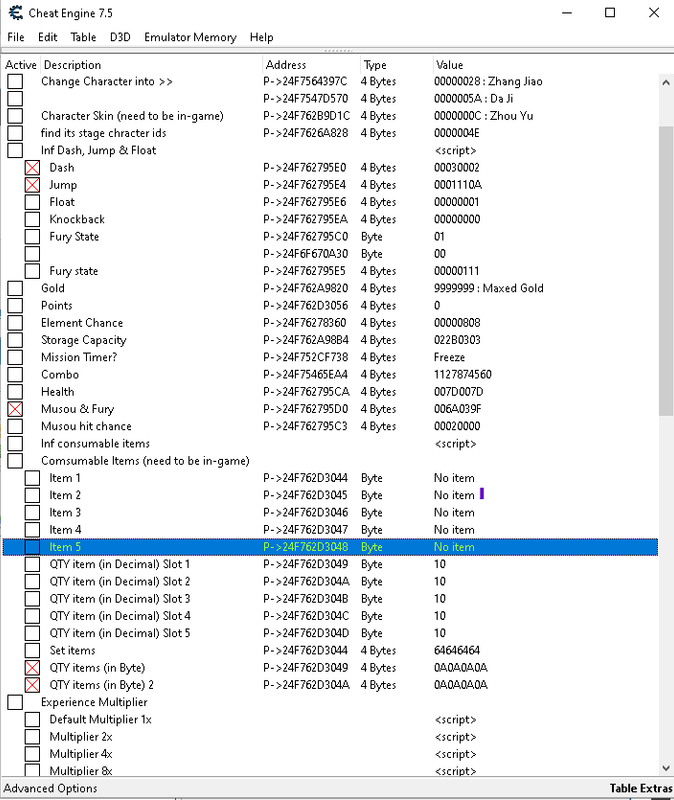This screenshot has height=800, width=674.
Task: Toggle the Comsumable Items group checkbox
Action: click(x=15, y=461)
